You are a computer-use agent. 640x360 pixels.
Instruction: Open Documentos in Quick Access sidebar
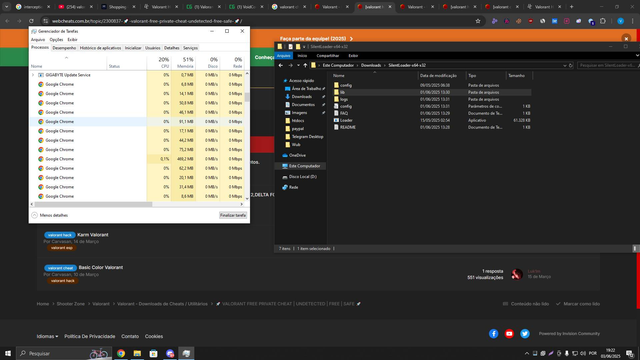303,104
